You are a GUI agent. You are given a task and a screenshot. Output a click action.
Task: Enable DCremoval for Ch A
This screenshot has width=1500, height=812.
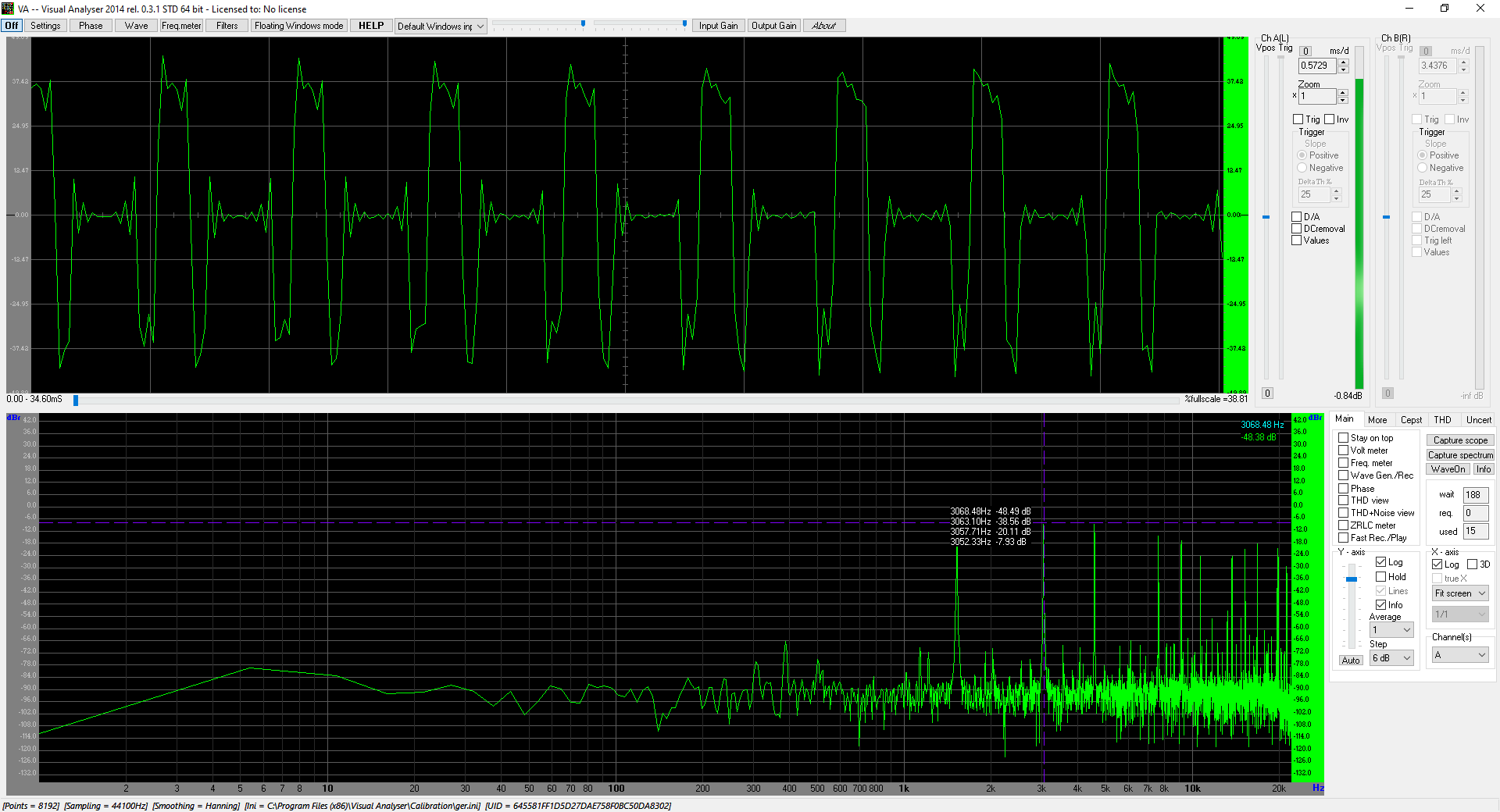point(1297,229)
